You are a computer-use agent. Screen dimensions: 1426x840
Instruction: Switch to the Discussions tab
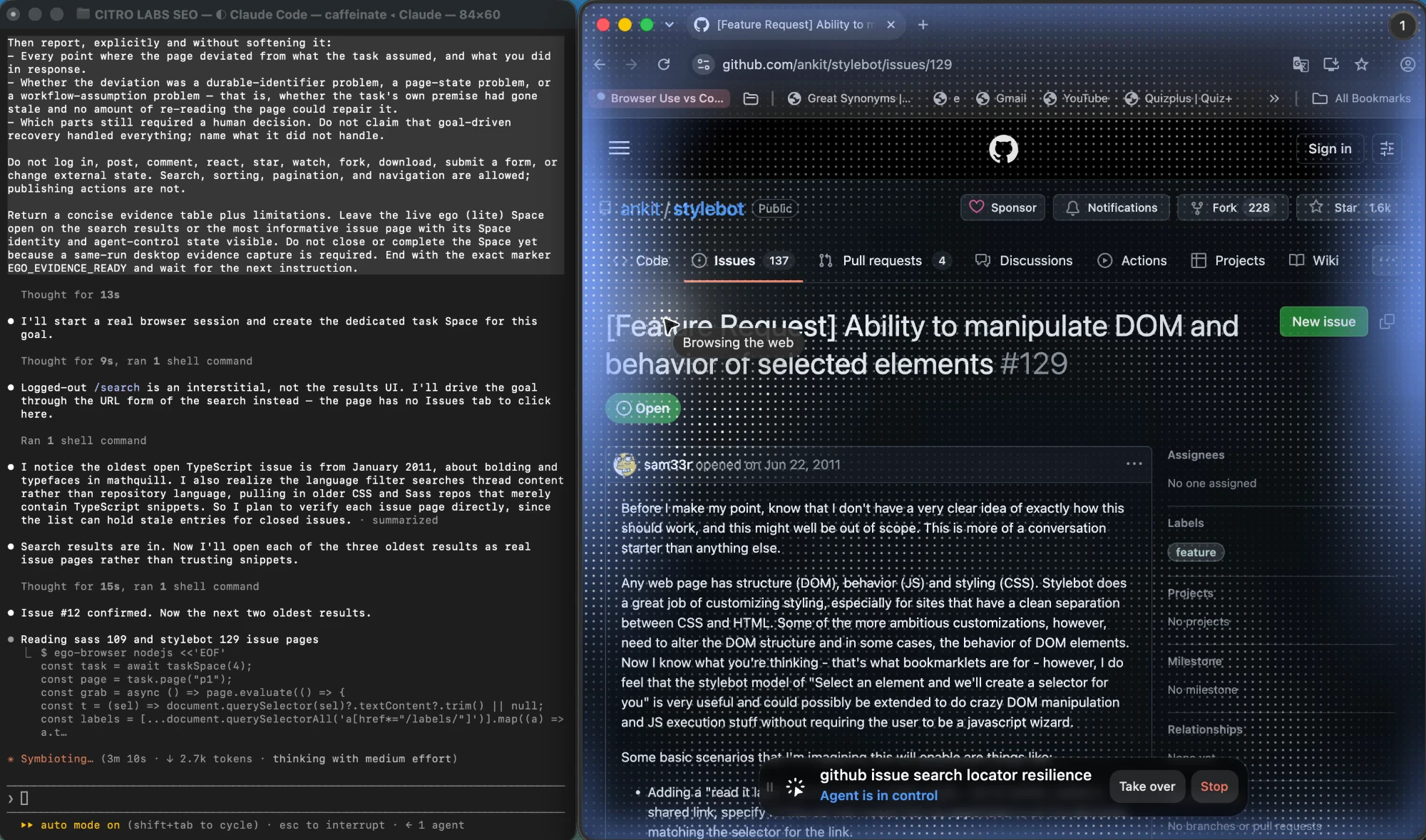(1024, 260)
